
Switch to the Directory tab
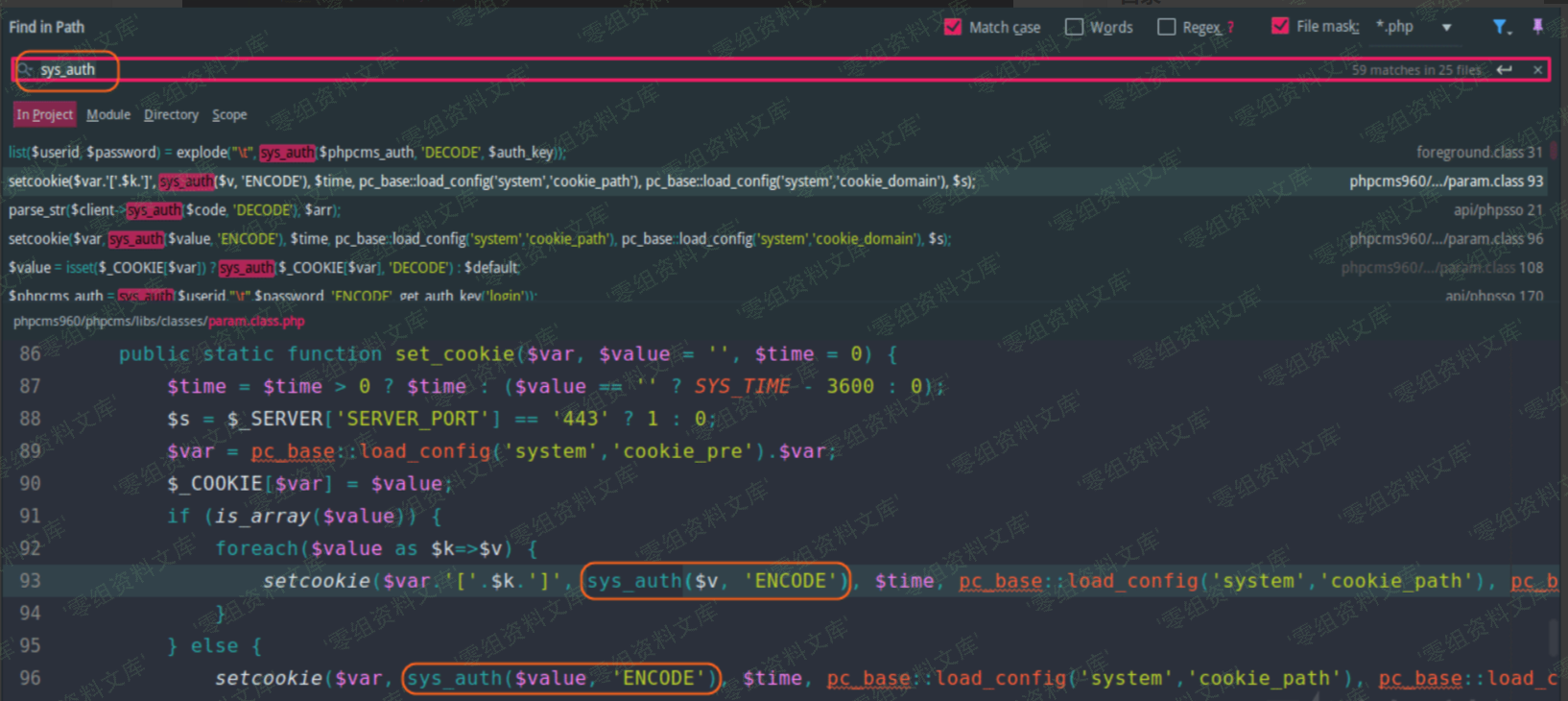click(171, 114)
